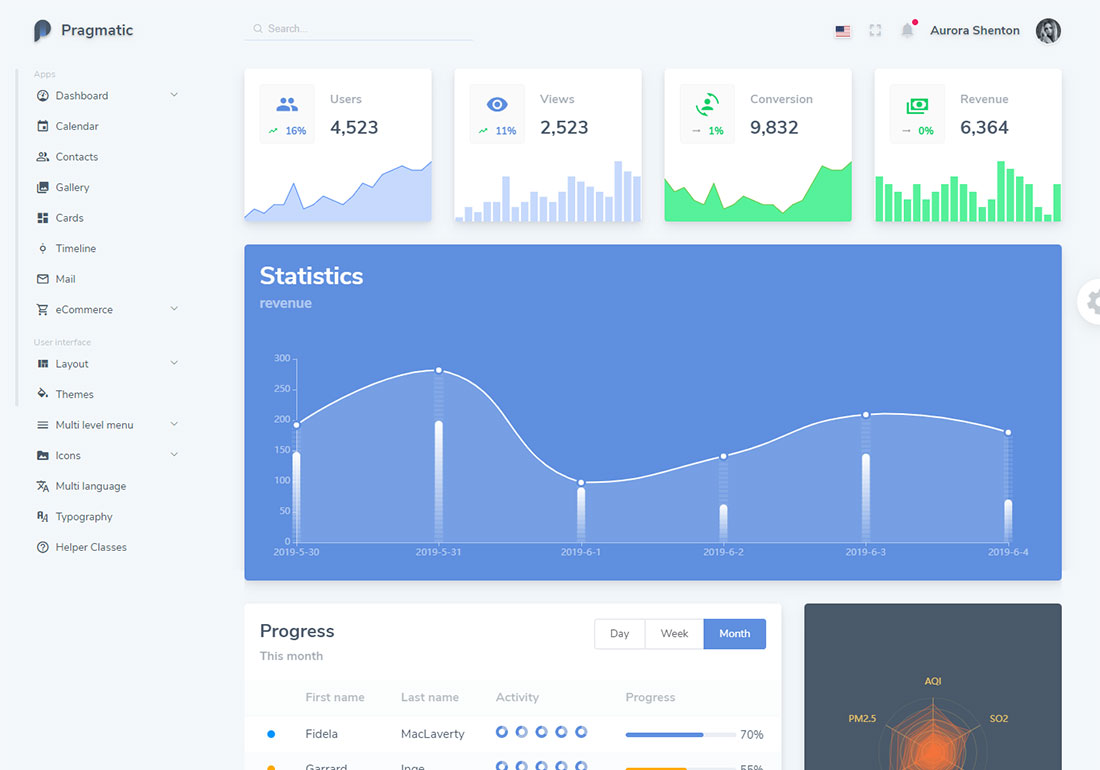Click the Themes paint bucket icon
1100x770 pixels.
pyautogui.click(x=43, y=393)
